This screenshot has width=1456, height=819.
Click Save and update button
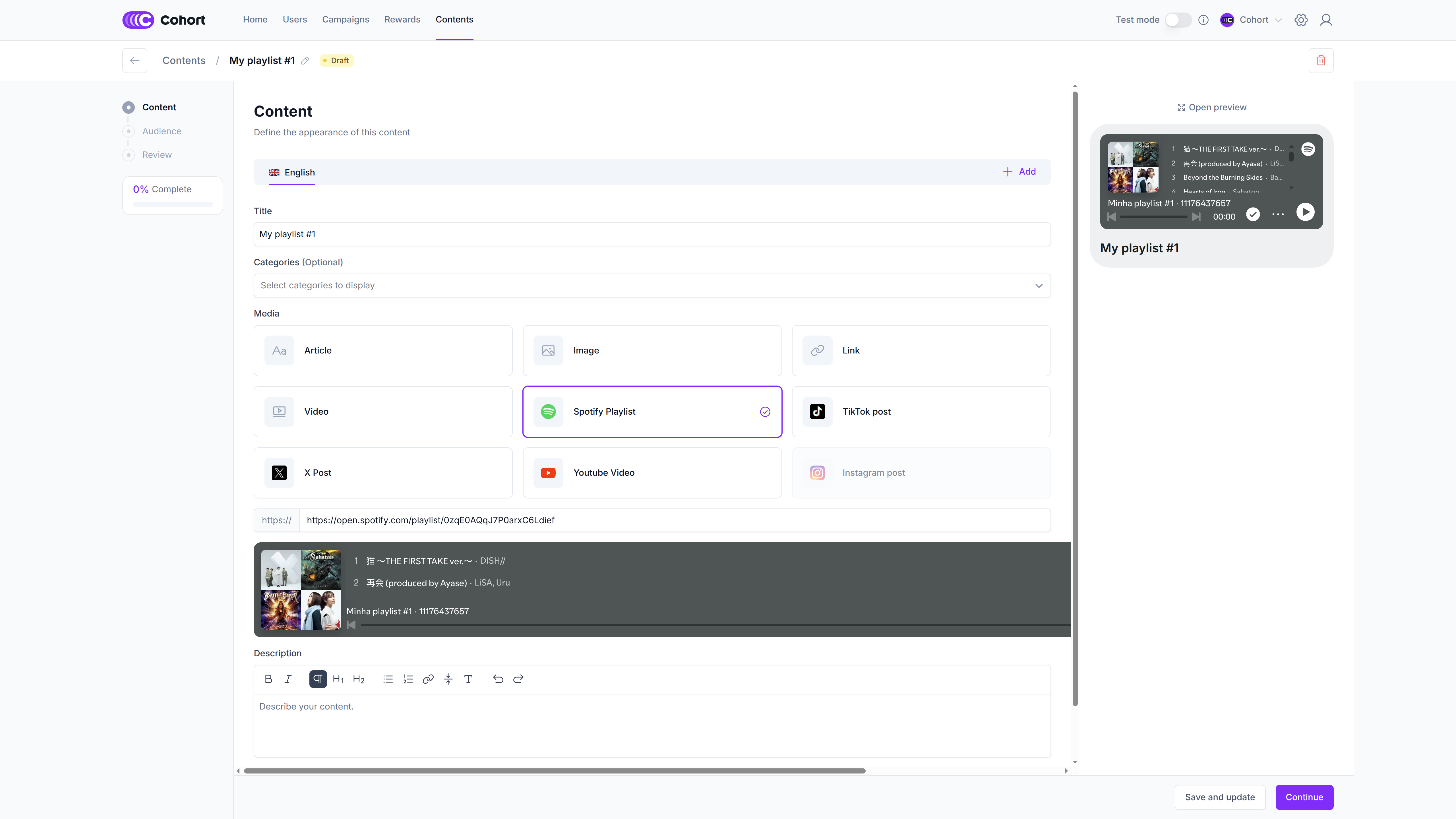point(1219,797)
